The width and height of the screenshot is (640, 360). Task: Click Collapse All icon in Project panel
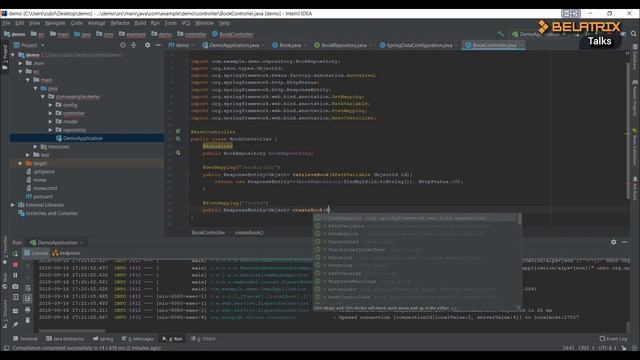coord(133,45)
